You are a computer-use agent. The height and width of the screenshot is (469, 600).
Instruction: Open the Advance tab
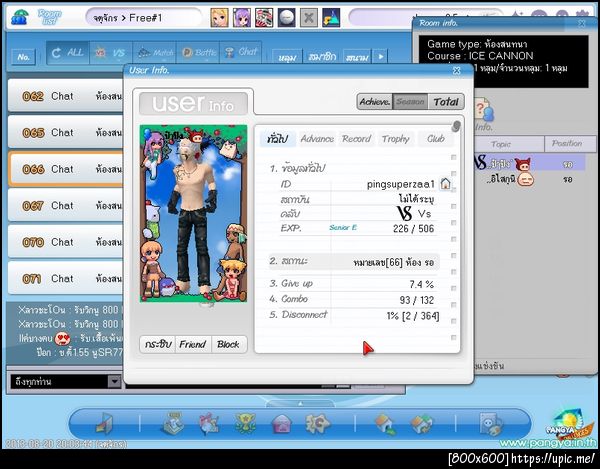(317, 139)
